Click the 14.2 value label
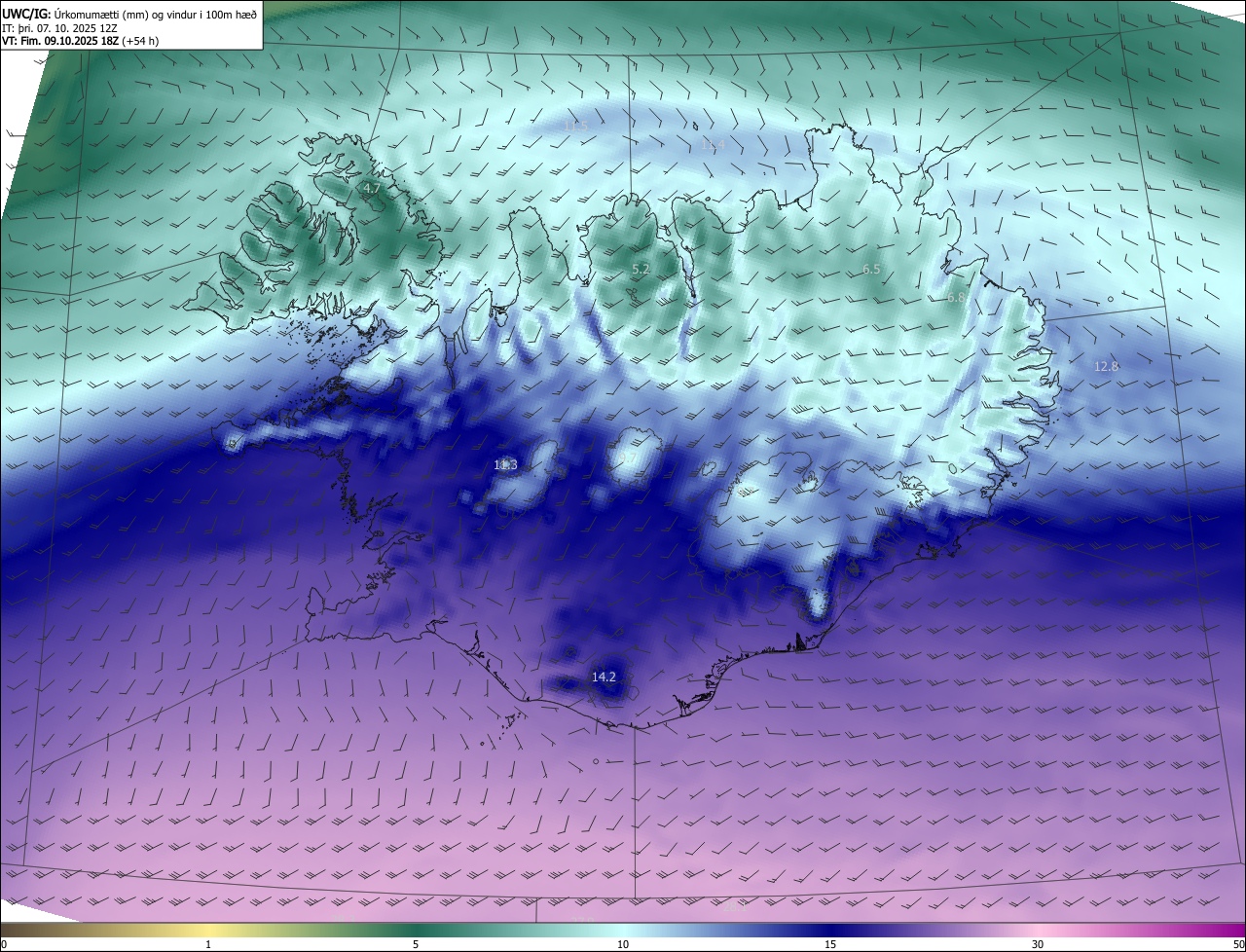 click(604, 677)
